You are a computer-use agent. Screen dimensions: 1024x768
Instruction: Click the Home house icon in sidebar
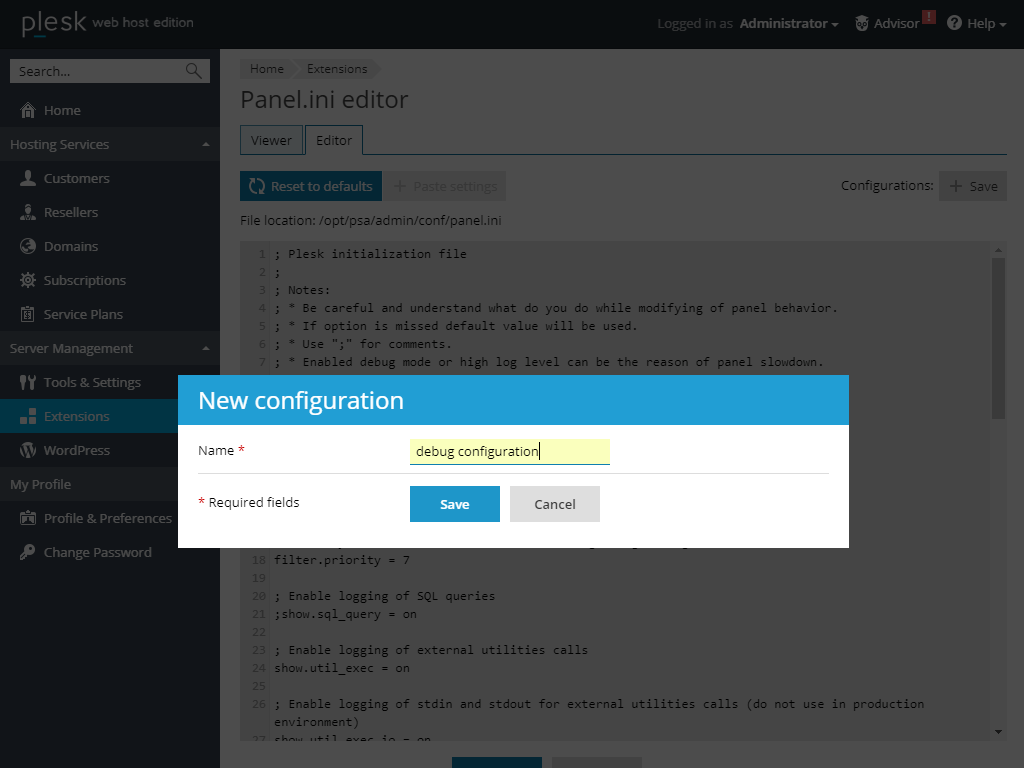click(28, 110)
